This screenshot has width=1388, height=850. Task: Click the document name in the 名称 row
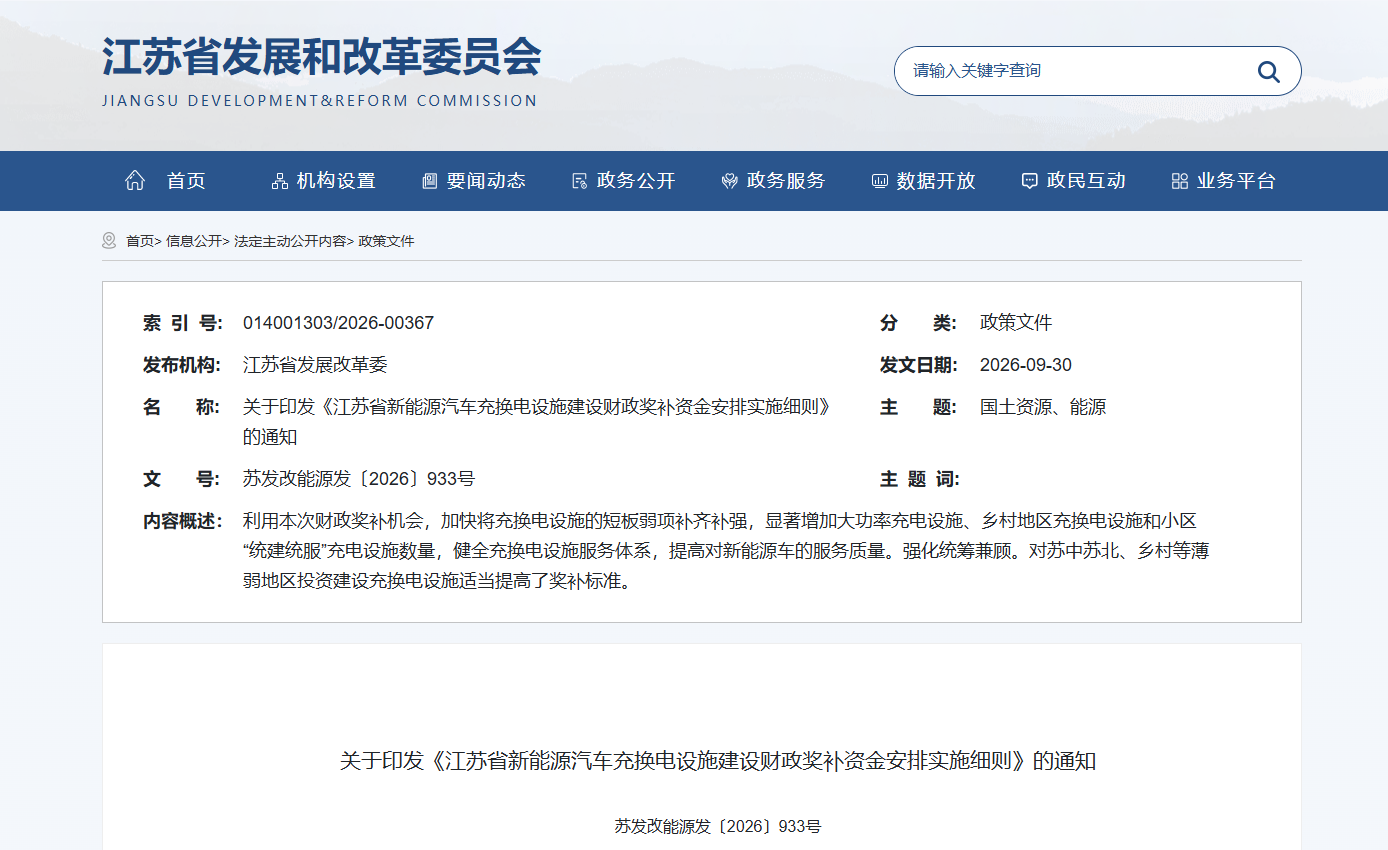click(538, 422)
